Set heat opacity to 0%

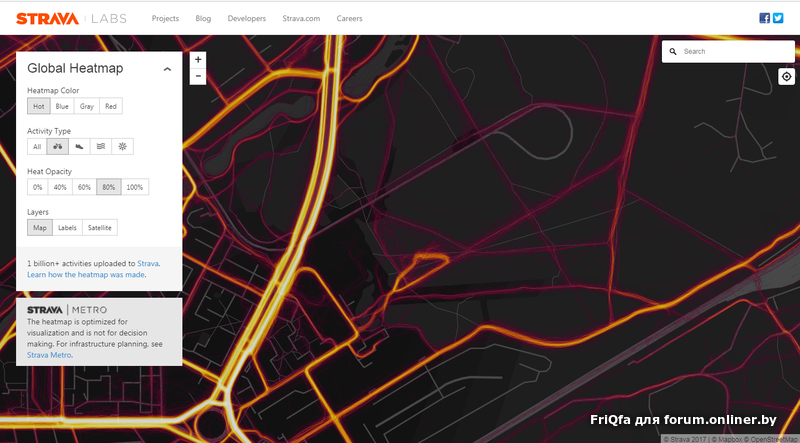(38, 187)
